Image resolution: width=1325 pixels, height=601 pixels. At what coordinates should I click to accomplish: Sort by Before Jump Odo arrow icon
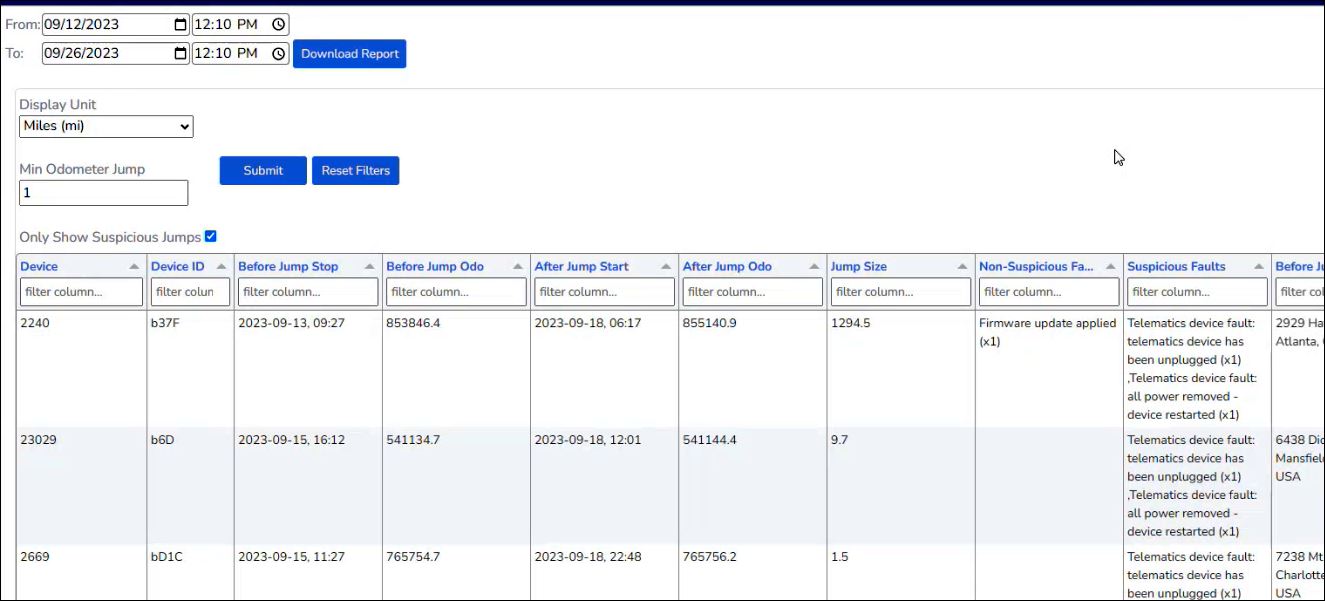pos(518,267)
